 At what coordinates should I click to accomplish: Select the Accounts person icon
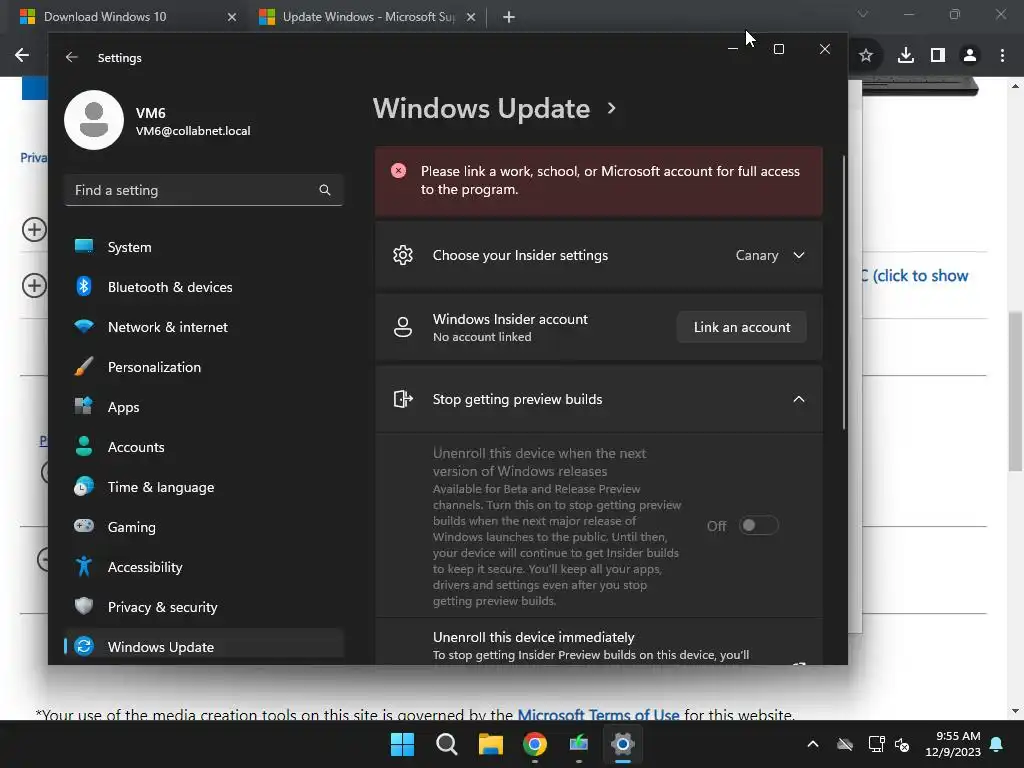(x=84, y=446)
